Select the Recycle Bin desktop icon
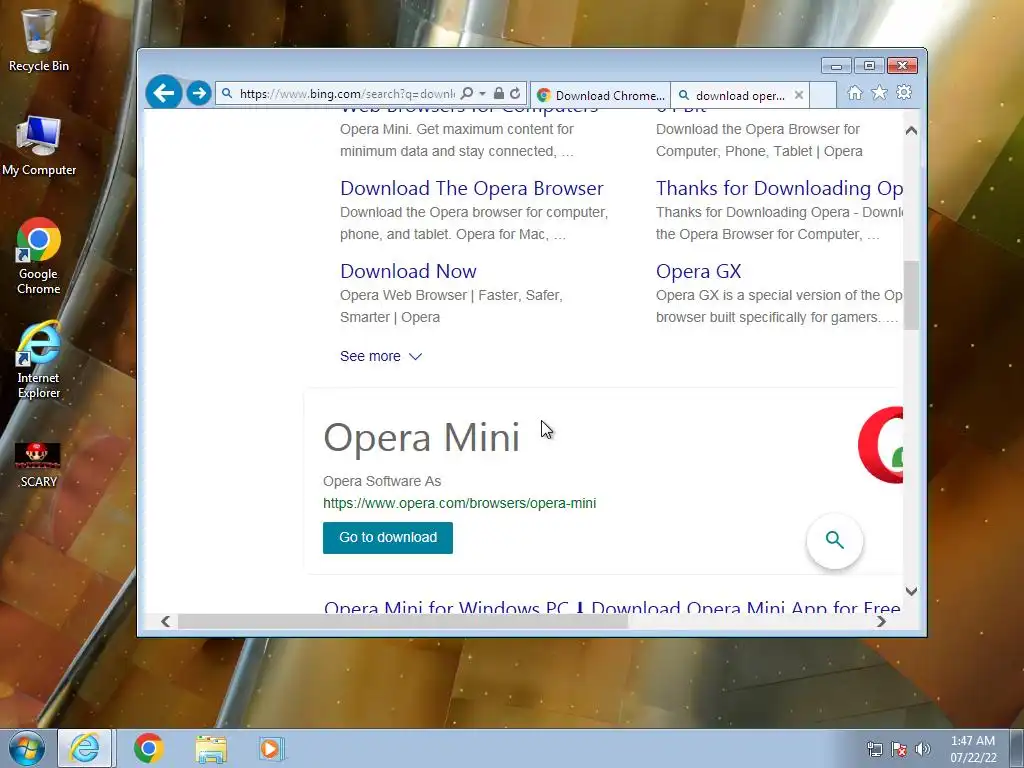The height and width of the screenshot is (768, 1024). pos(39,40)
